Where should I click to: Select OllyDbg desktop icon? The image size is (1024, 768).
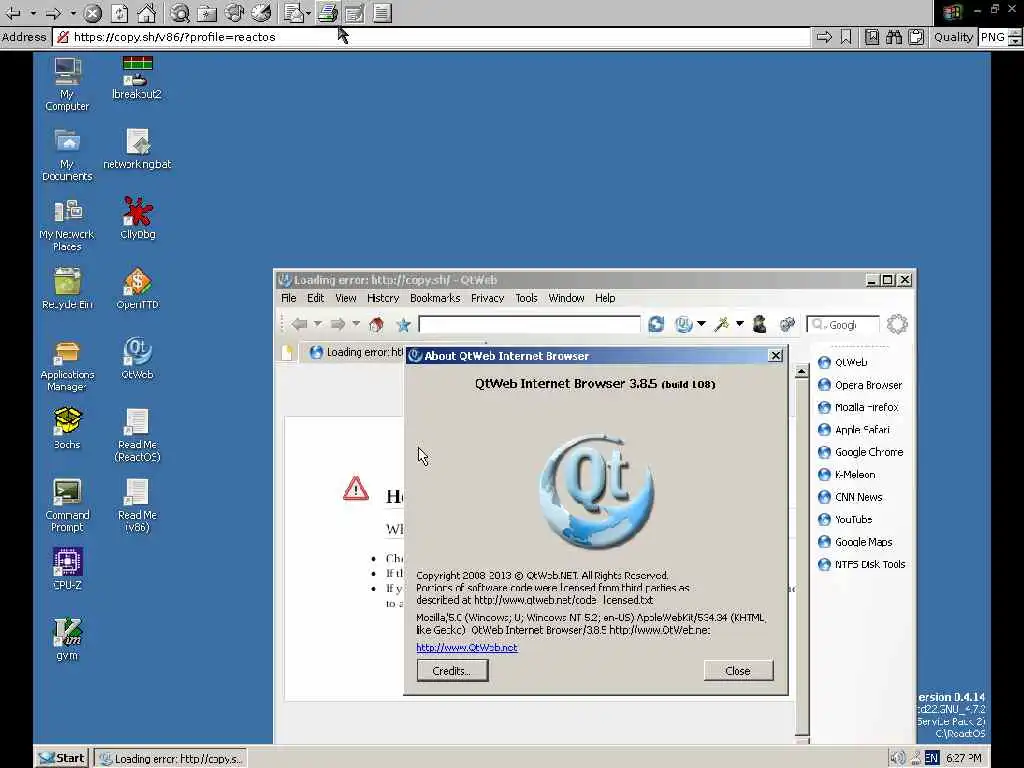coord(138,217)
